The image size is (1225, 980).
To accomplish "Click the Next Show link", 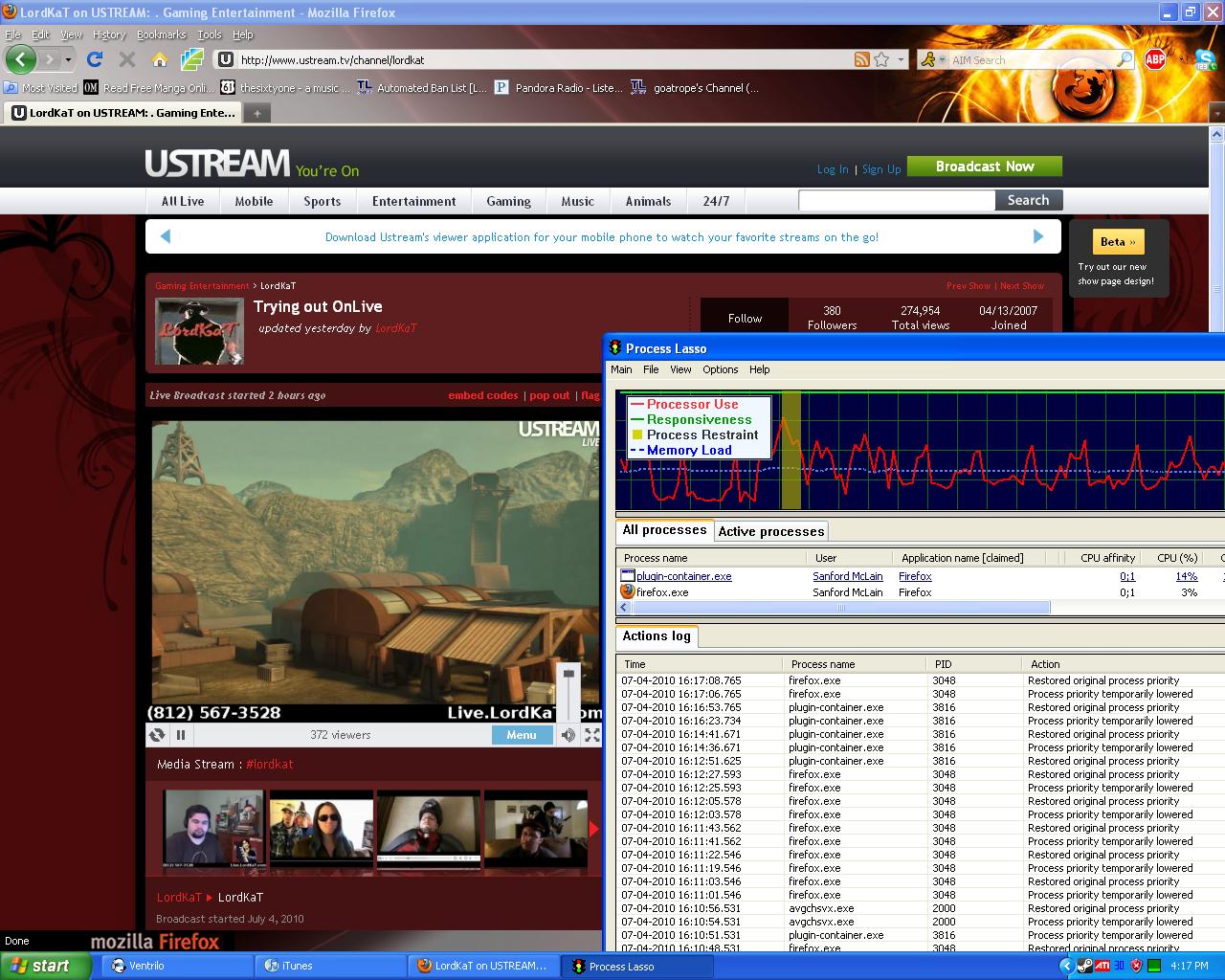I will point(1022,285).
